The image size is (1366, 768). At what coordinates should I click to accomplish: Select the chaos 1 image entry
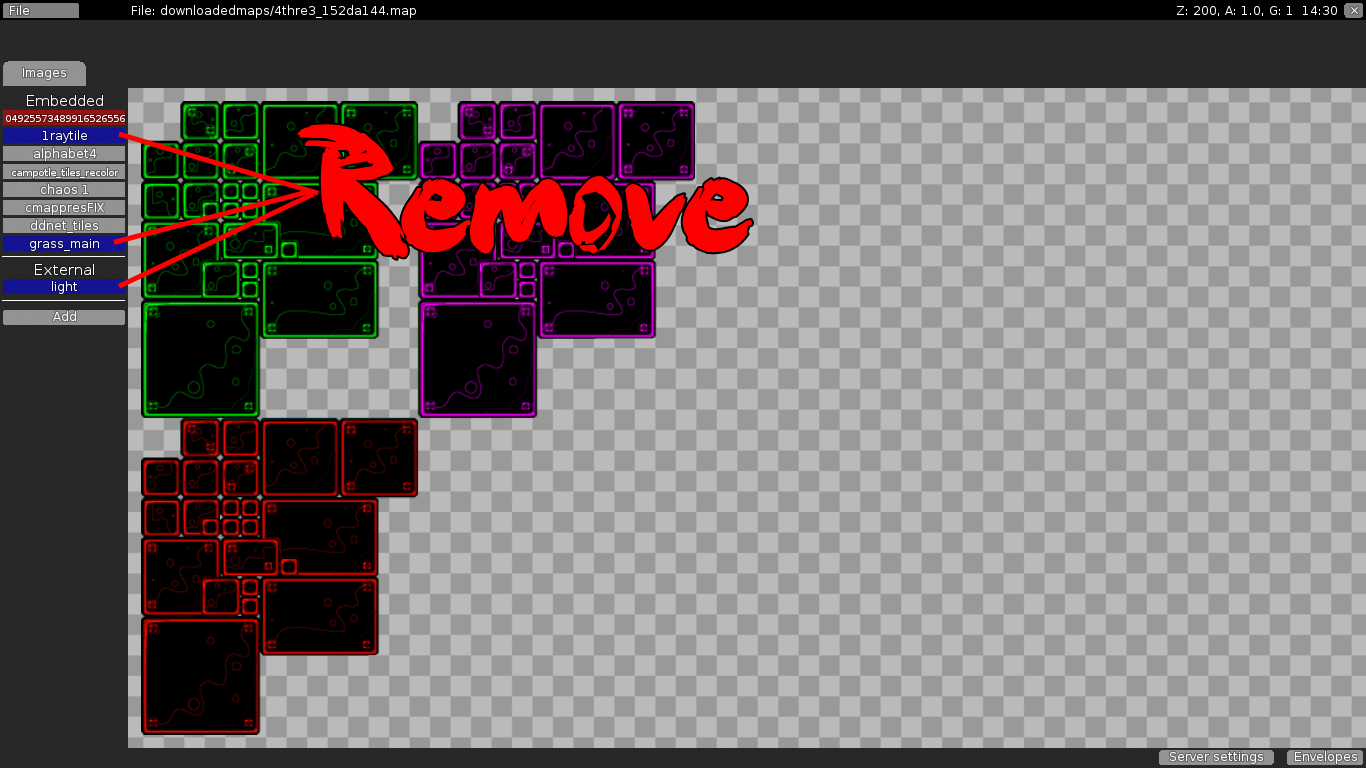[x=64, y=190]
